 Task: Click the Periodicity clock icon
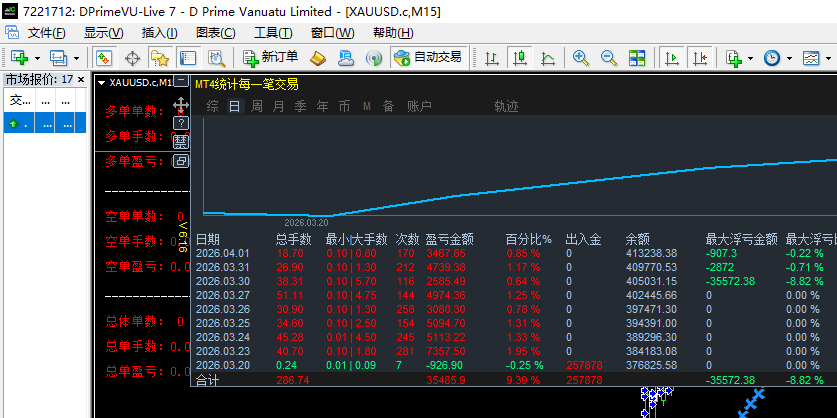(771, 58)
